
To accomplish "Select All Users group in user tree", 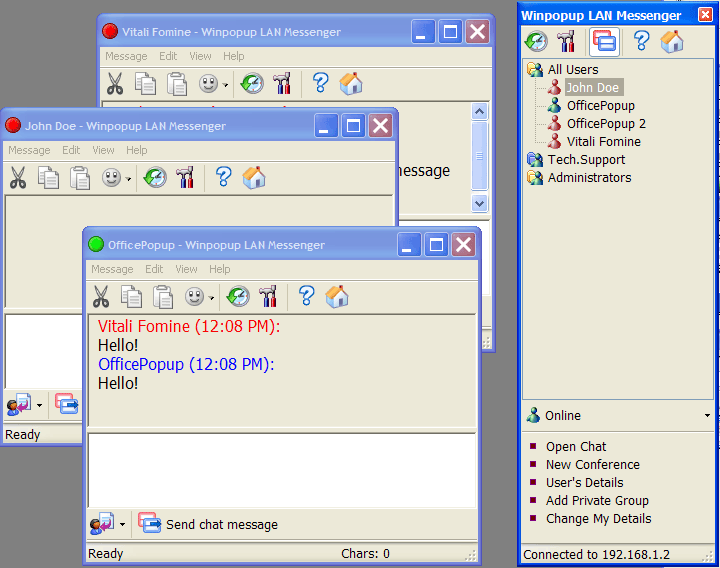I will 573,69.
